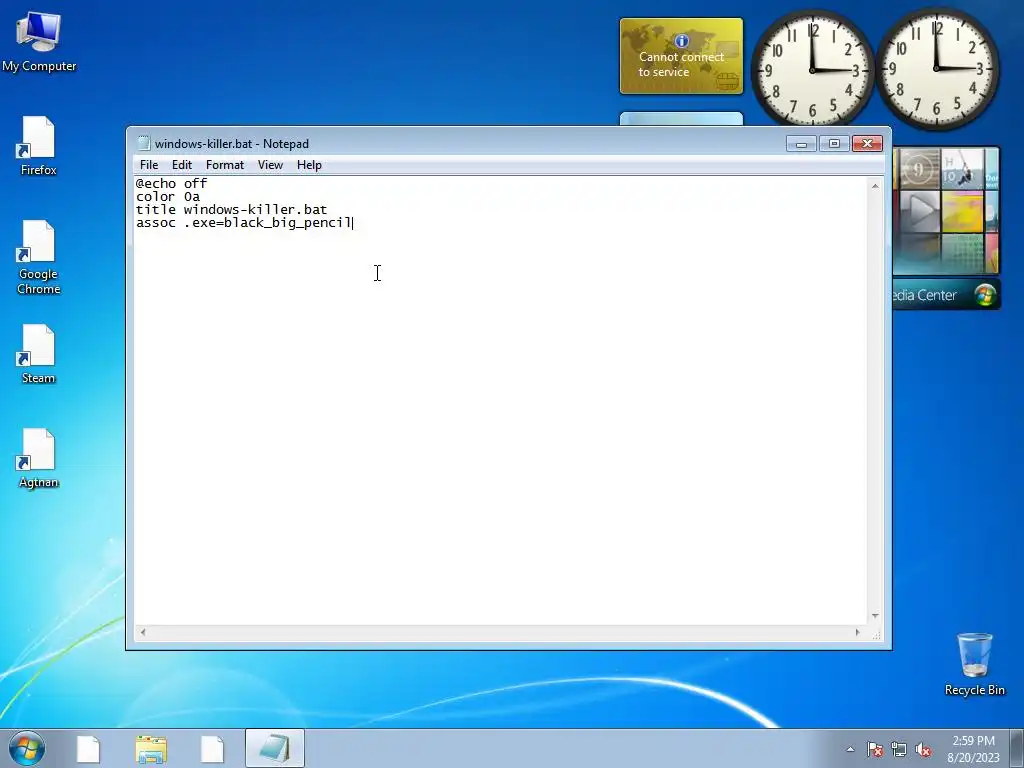This screenshot has height=768, width=1024.
Task: Select the Notepad taskbar button
Action: pyautogui.click(x=275, y=748)
